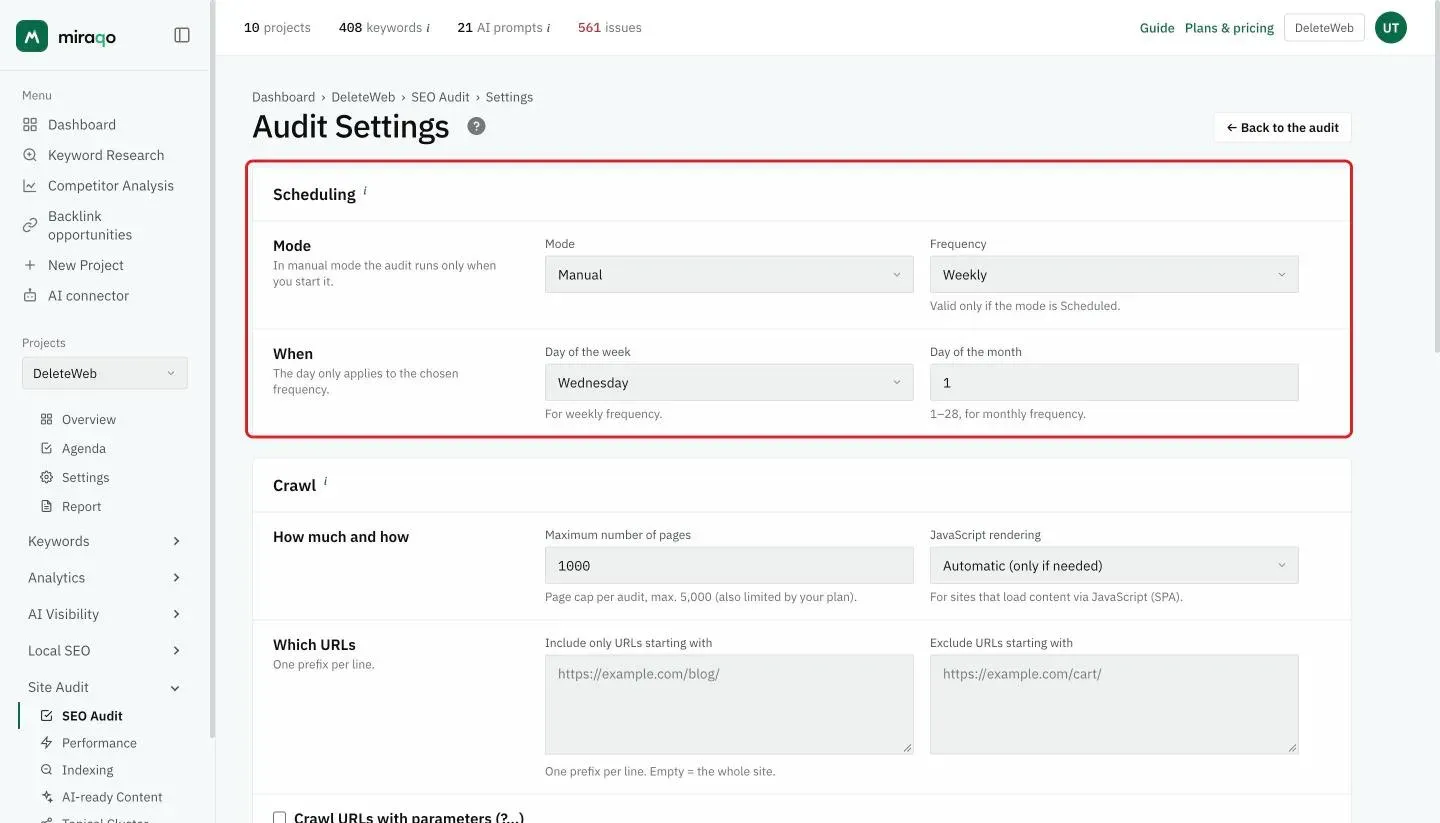1440x823 pixels.
Task: Enable Crawl URLs with parameters checkbox
Action: 280,817
